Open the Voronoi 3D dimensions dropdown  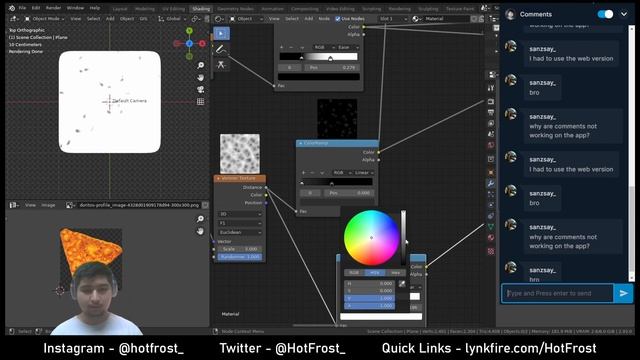pyautogui.click(x=240, y=214)
